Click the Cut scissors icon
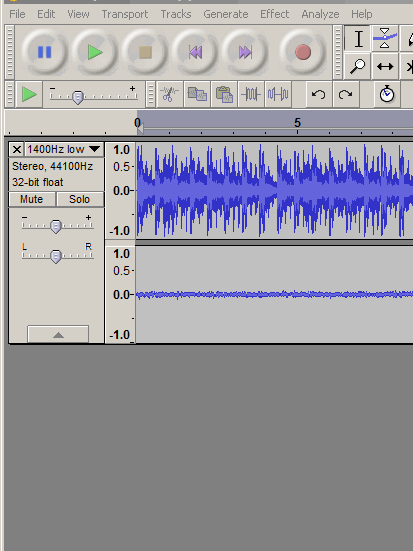Screen dimensions: 413x551 pyautogui.click(x=169, y=94)
